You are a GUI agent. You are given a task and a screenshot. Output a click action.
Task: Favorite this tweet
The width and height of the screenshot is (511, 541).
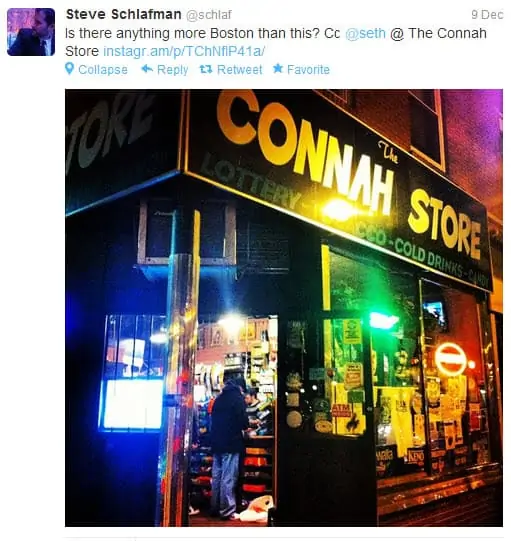pyautogui.click(x=301, y=69)
